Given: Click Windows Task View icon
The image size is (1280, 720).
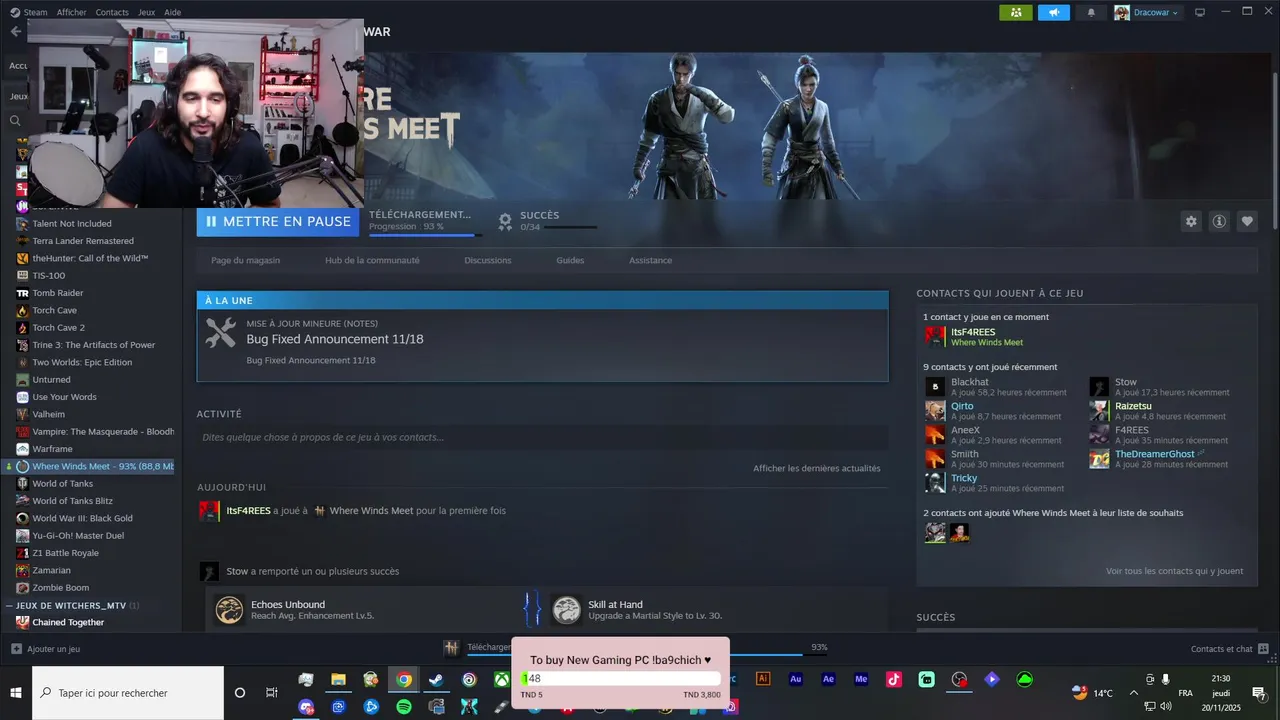Looking at the screenshot, I should tap(271, 693).
